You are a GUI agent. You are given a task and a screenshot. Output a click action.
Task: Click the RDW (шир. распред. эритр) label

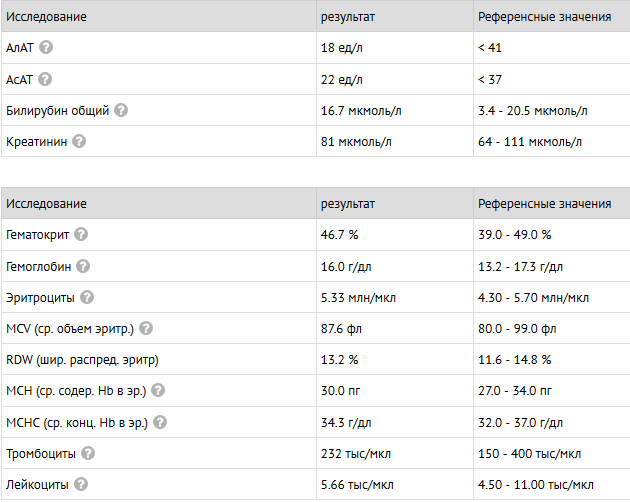[x=82, y=359]
